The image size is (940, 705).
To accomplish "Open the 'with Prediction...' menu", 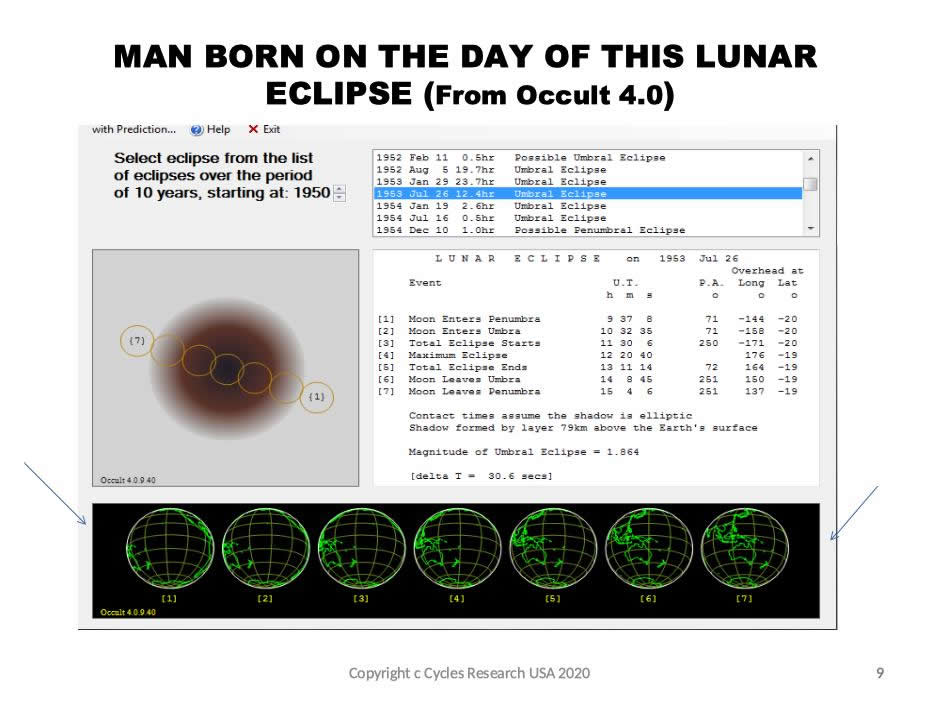I will [133, 129].
